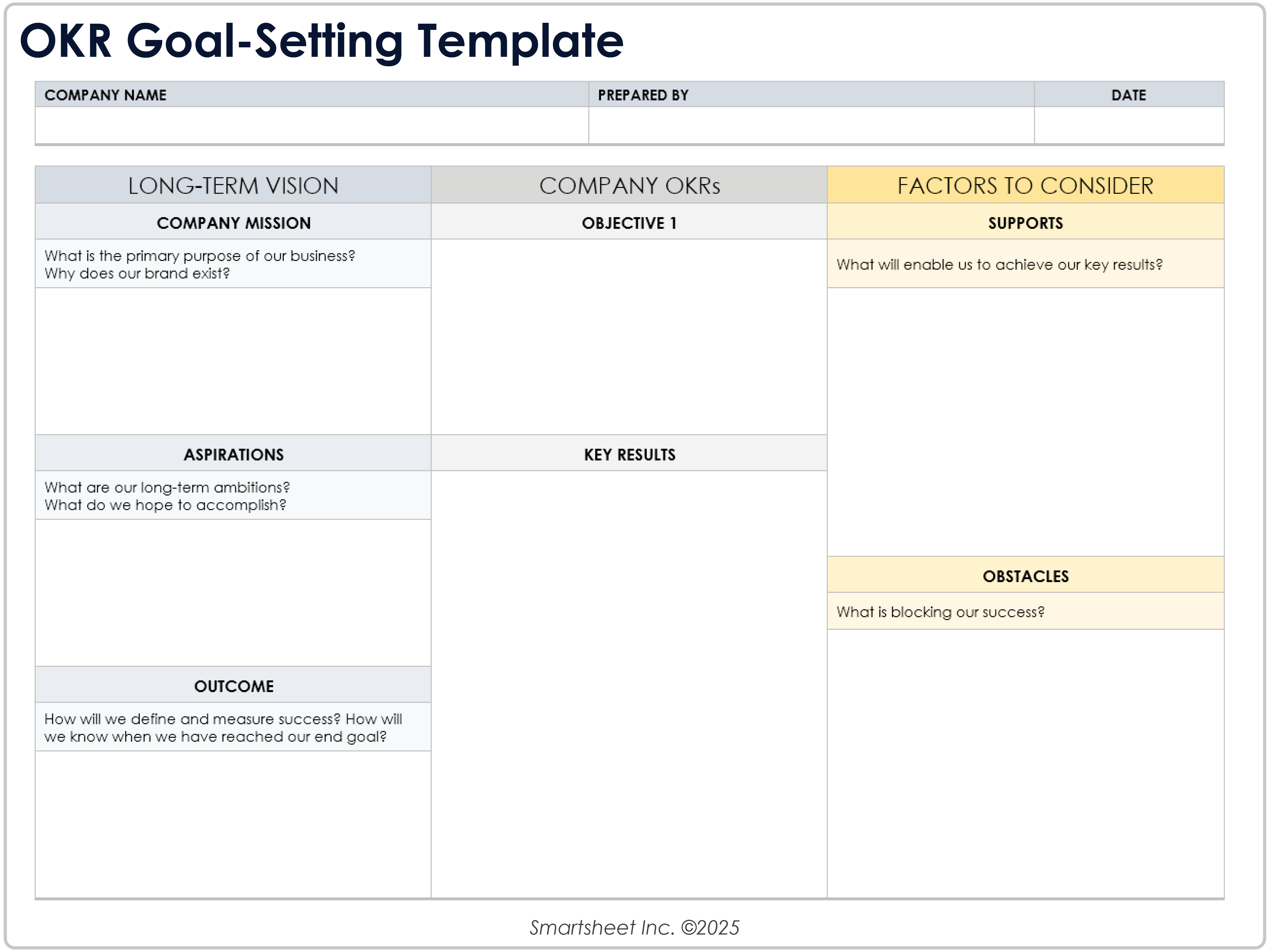
Task: Select the Aspirations section heading
Action: coord(233,454)
